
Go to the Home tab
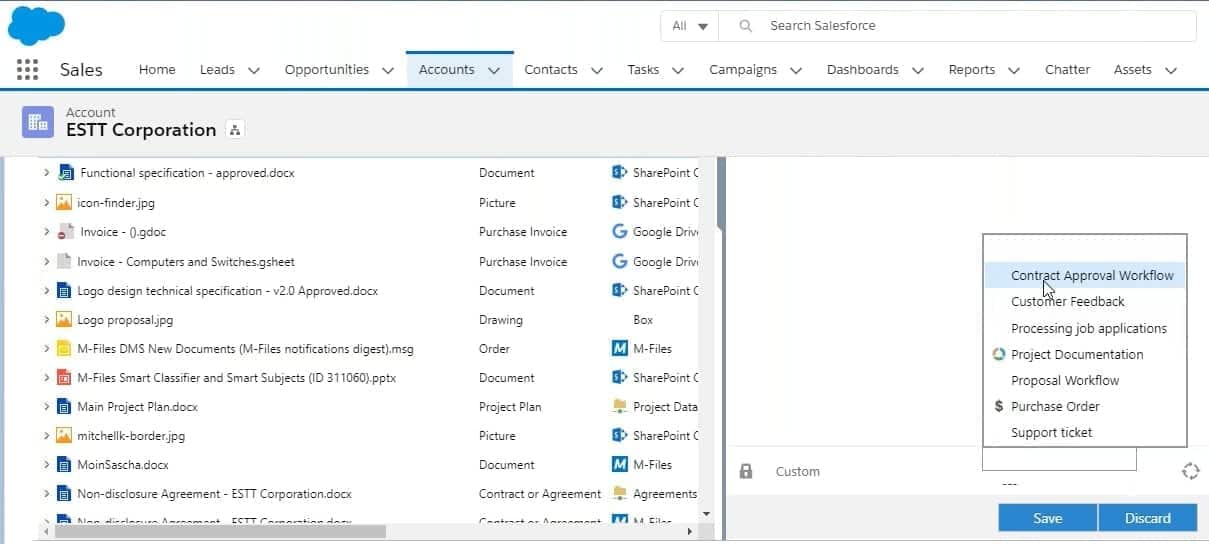[157, 70]
